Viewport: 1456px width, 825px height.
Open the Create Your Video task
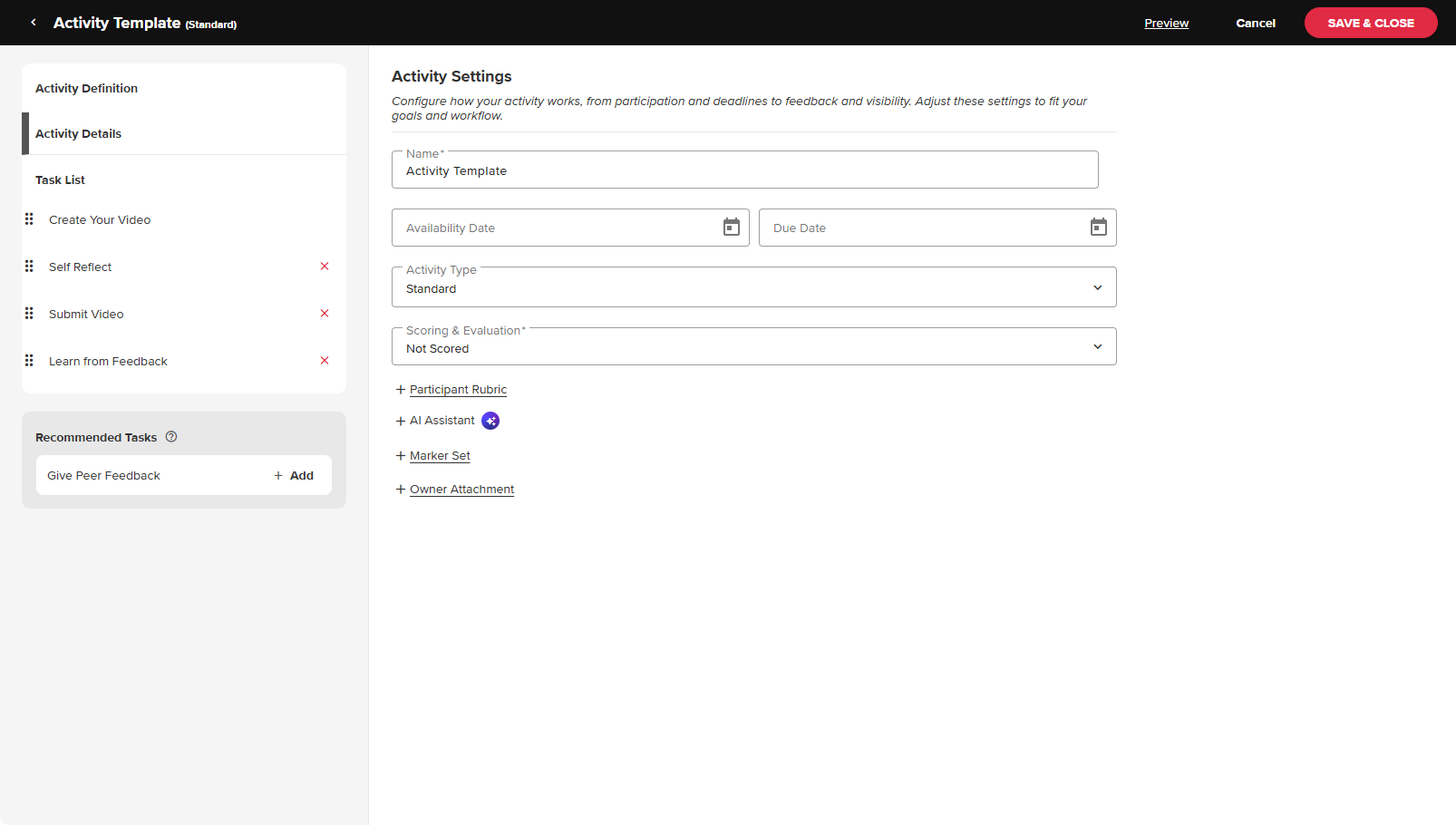[100, 220]
